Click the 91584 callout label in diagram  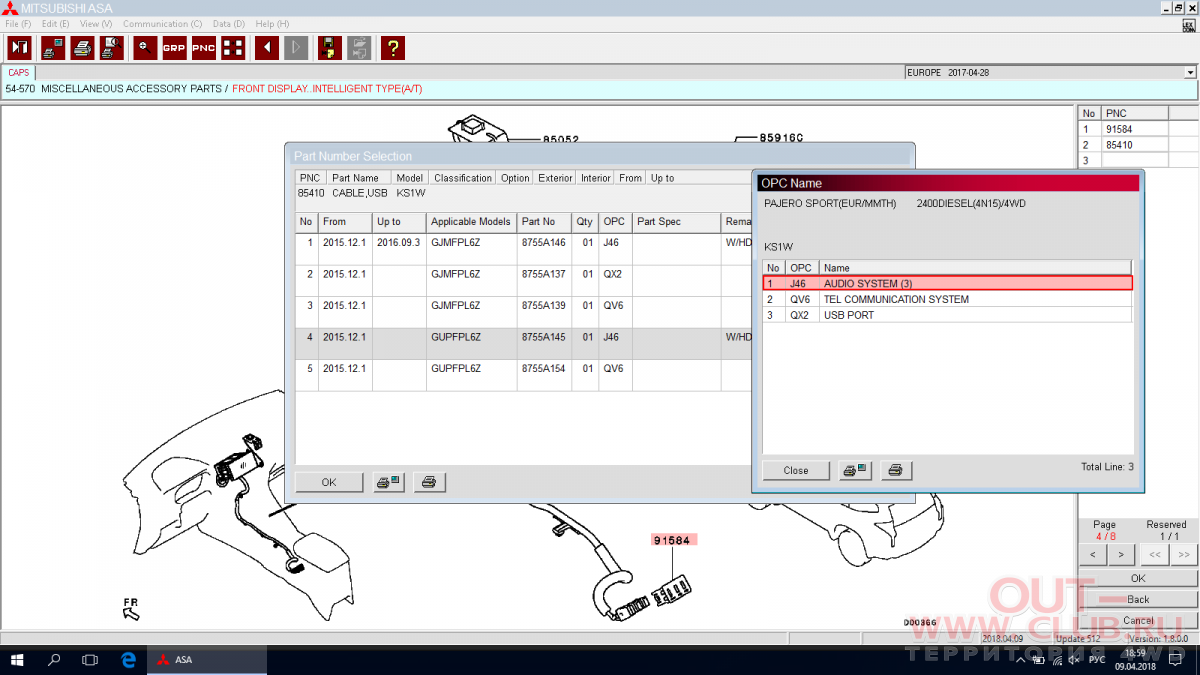[672, 540]
